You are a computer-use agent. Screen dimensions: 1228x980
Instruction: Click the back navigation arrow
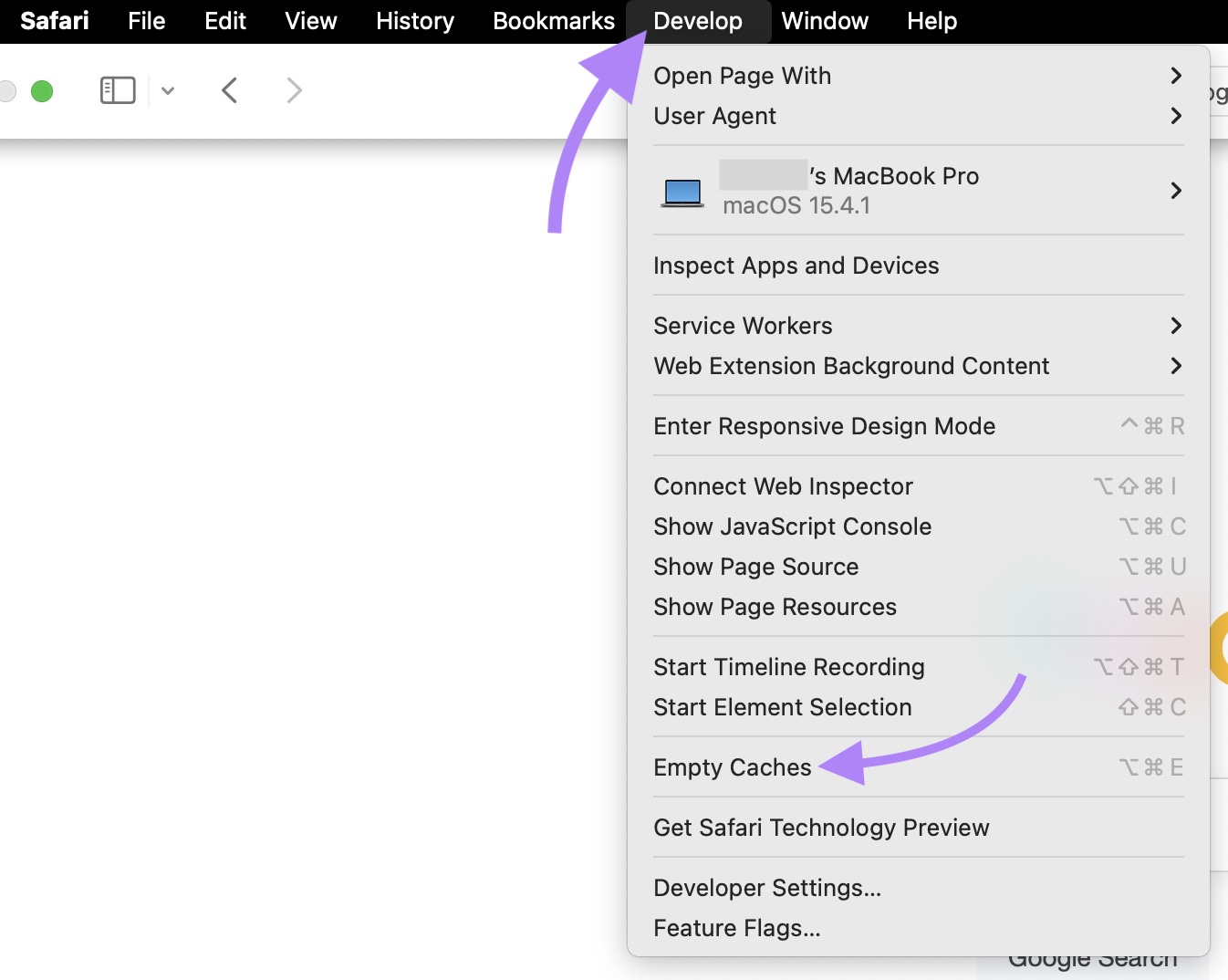coord(229,89)
